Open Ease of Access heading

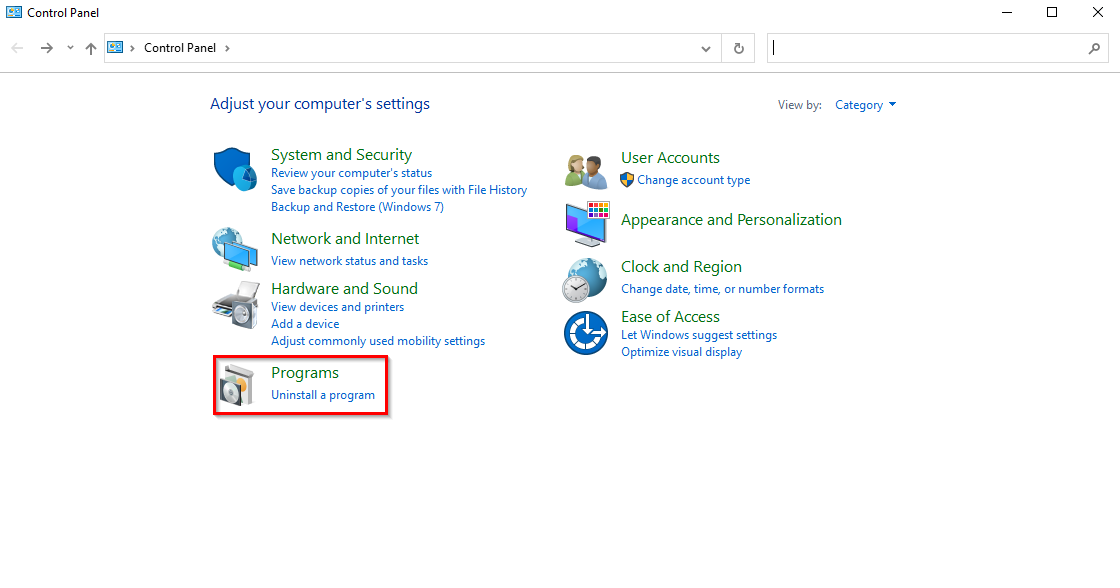tap(670, 317)
